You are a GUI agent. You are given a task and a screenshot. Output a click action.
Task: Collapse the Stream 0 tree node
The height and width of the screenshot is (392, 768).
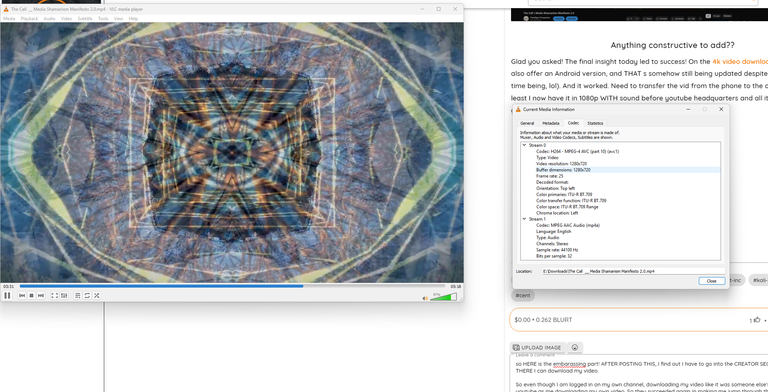pyautogui.click(x=524, y=146)
